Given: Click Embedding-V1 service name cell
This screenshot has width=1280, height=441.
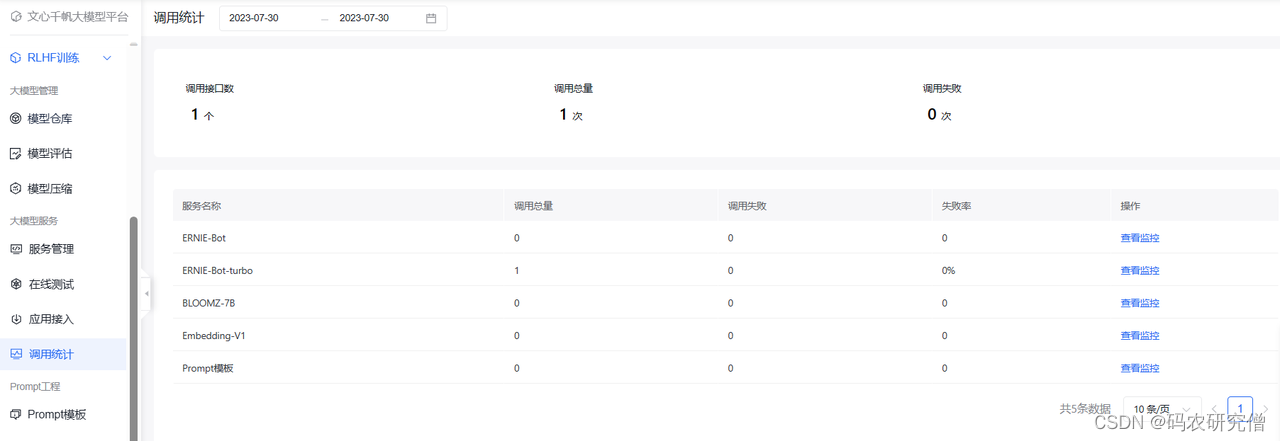Looking at the screenshot, I should [x=213, y=336].
